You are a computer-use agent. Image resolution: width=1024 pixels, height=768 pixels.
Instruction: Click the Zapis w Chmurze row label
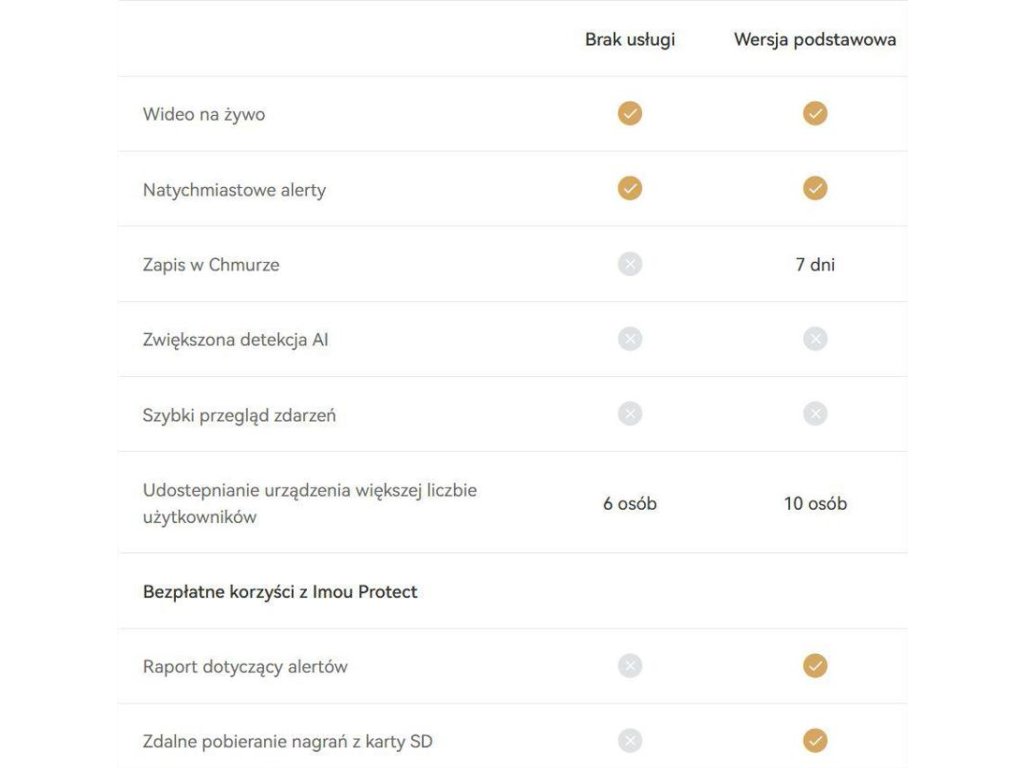click(x=211, y=265)
